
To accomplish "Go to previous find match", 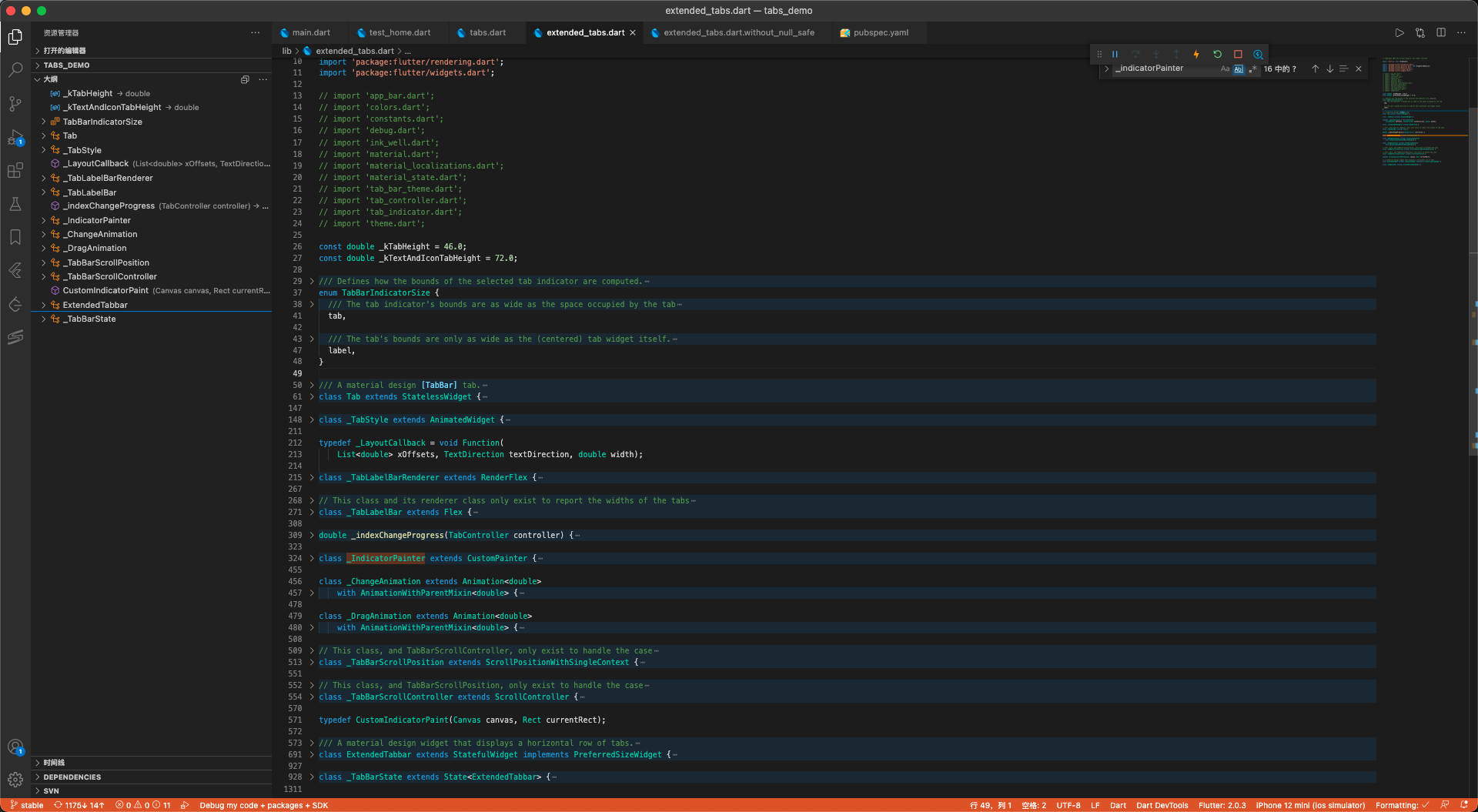I will 1316,69.
